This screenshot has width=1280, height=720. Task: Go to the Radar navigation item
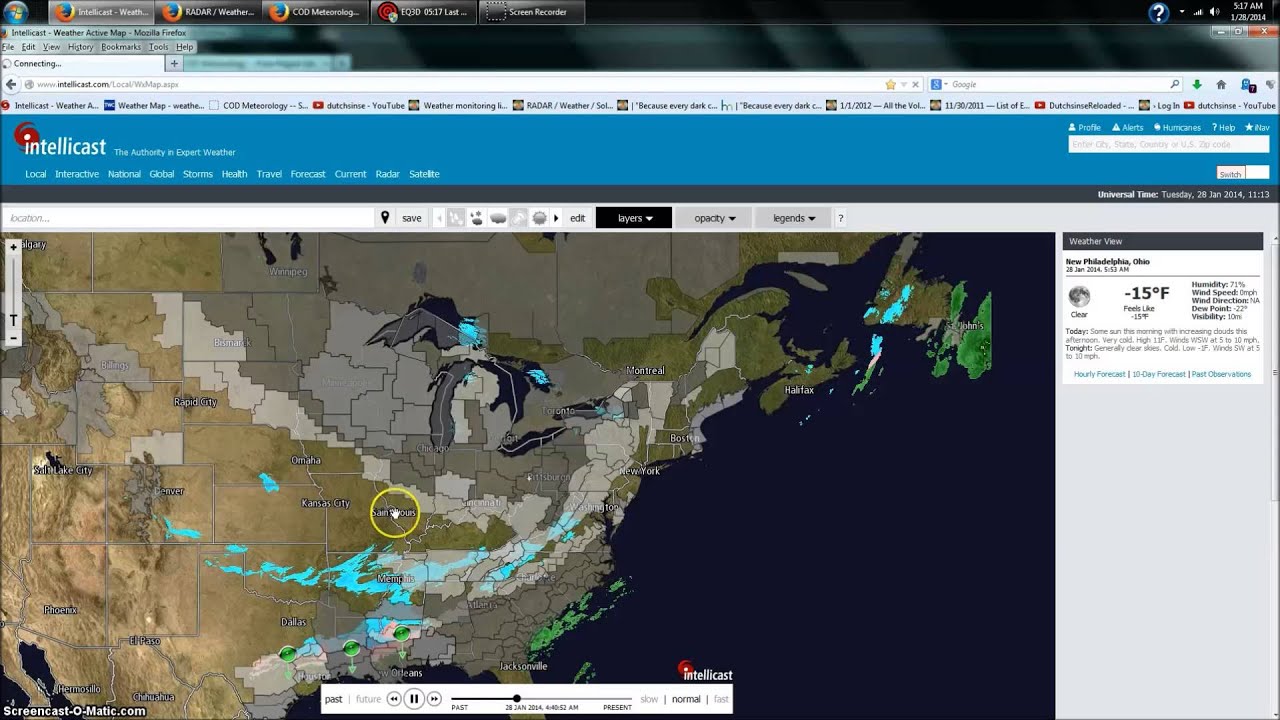(388, 174)
